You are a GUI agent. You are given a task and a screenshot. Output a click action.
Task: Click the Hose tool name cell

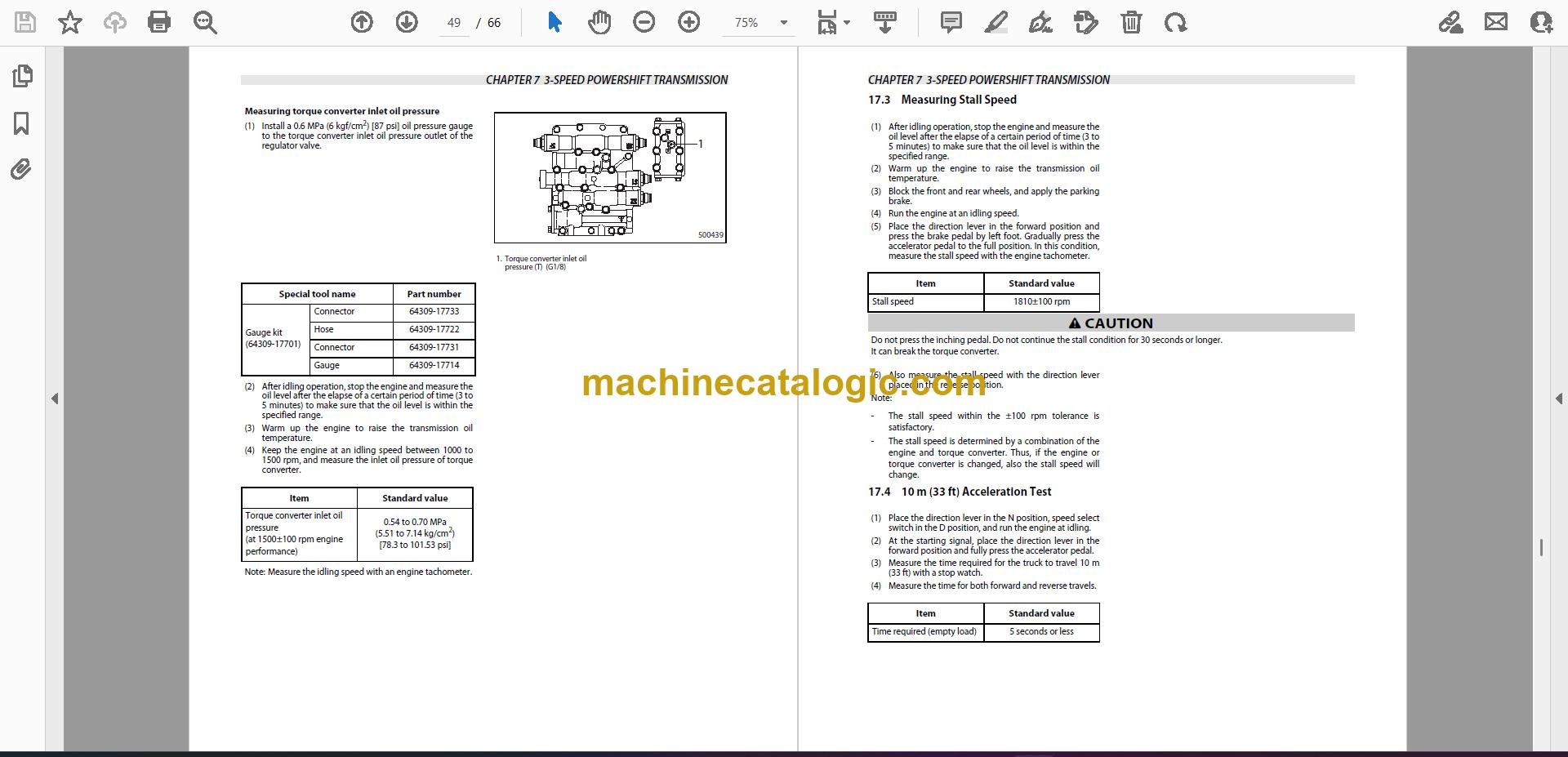[x=352, y=330]
